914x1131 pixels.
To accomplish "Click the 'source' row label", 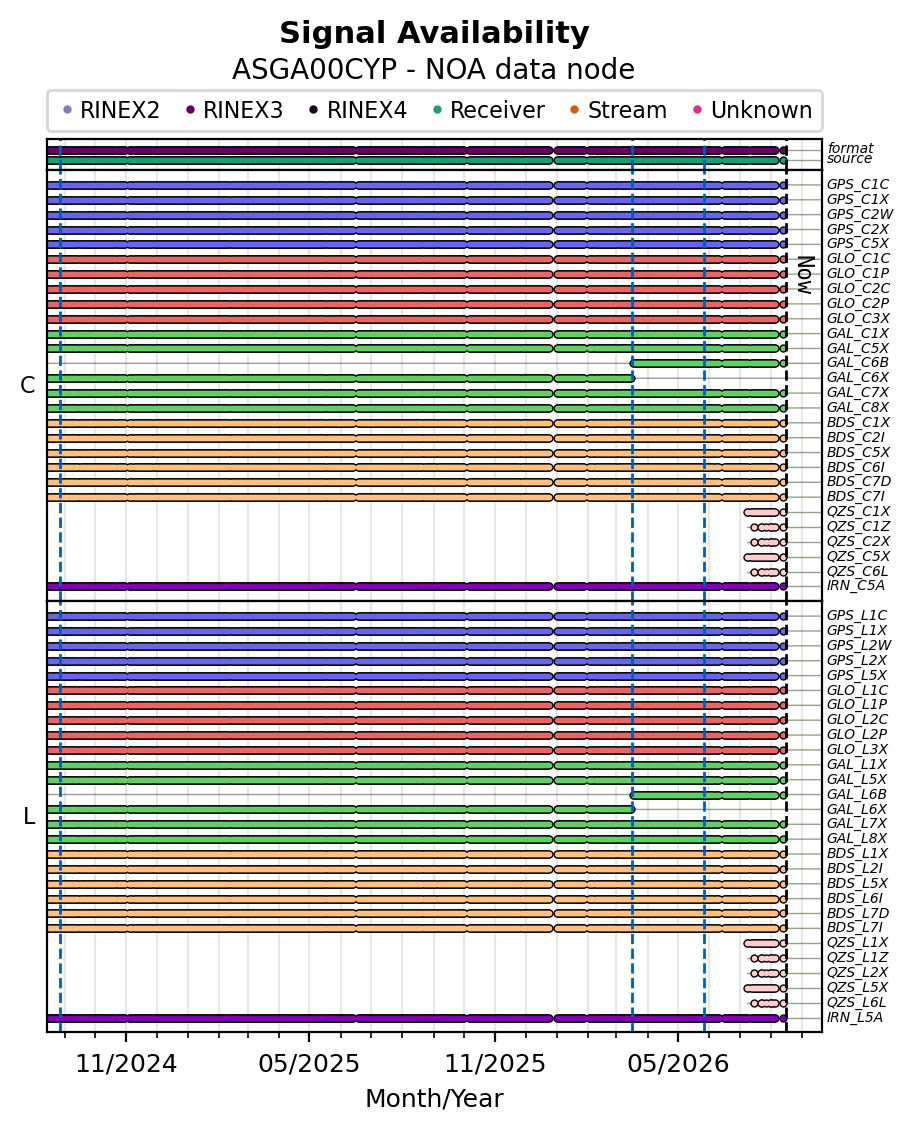I will coord(850,159).
